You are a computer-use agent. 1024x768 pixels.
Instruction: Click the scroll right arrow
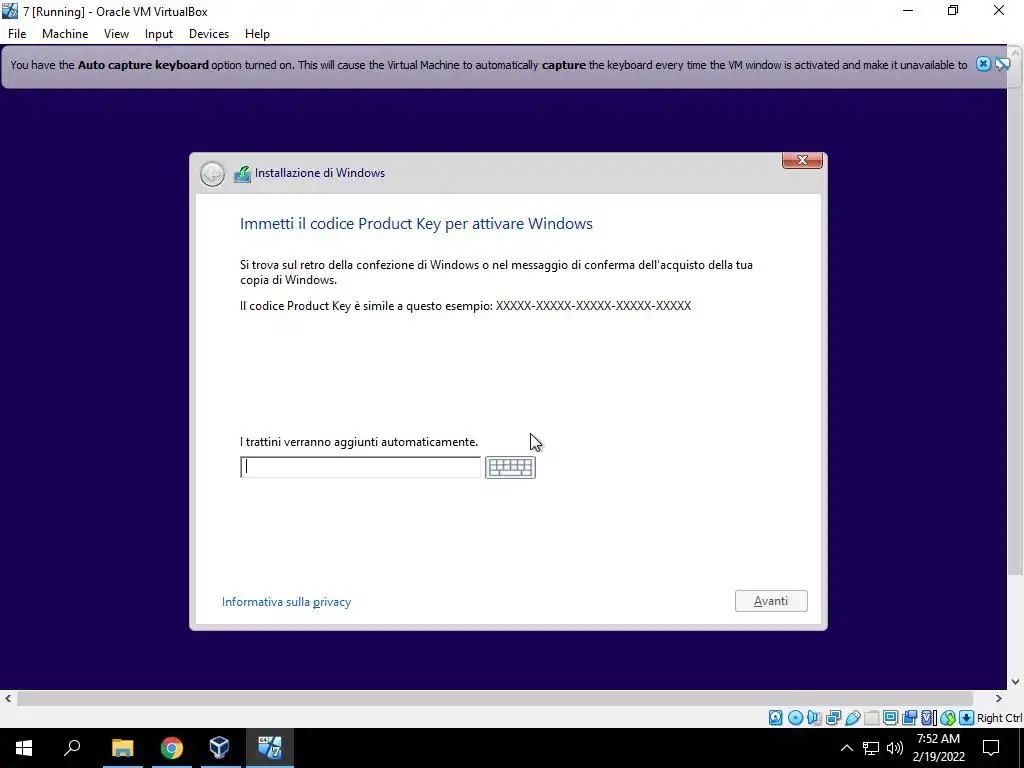click(998, 699)
